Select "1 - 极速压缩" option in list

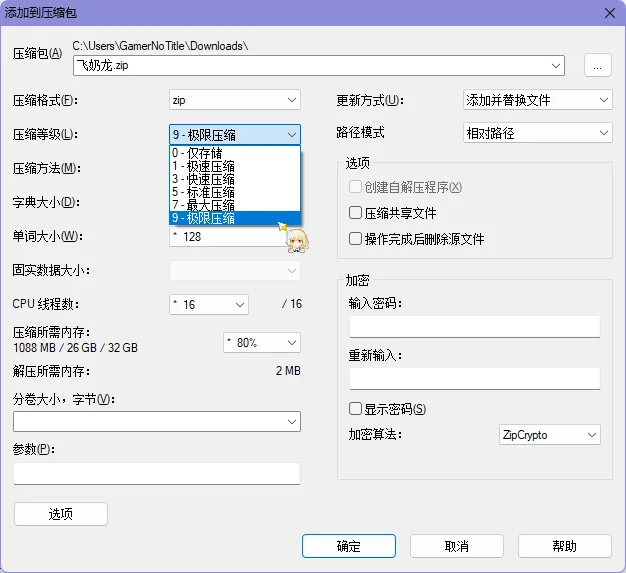pos(235,166)
